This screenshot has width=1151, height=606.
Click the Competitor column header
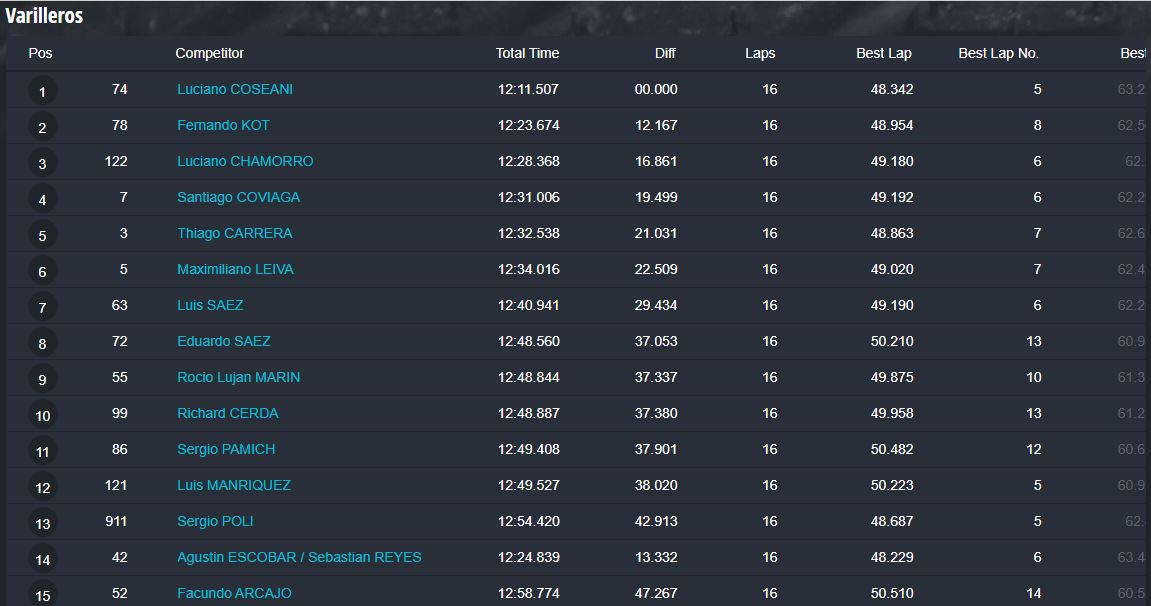point(209,54)
